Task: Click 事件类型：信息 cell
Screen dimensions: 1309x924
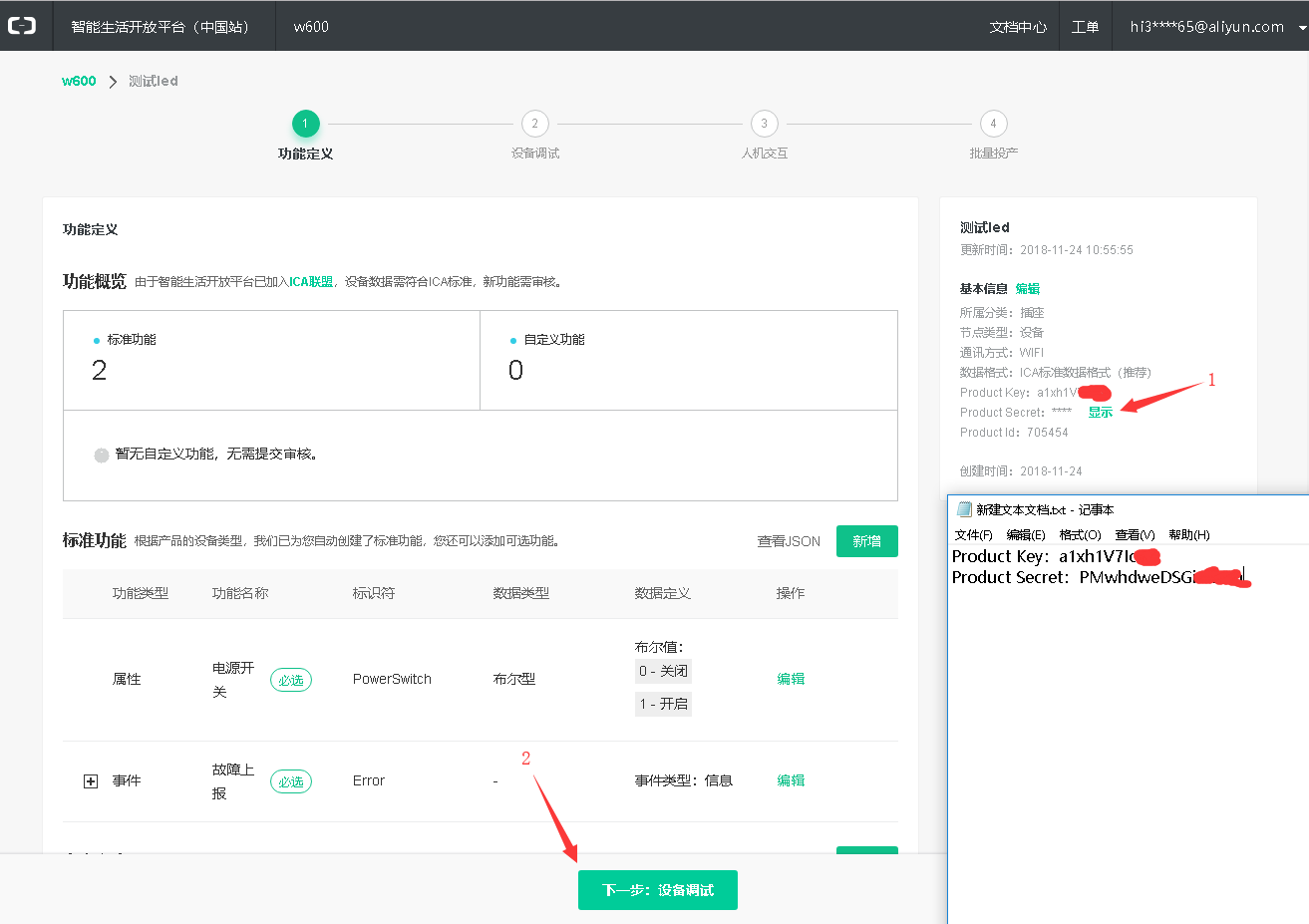Action: (684, 780)
